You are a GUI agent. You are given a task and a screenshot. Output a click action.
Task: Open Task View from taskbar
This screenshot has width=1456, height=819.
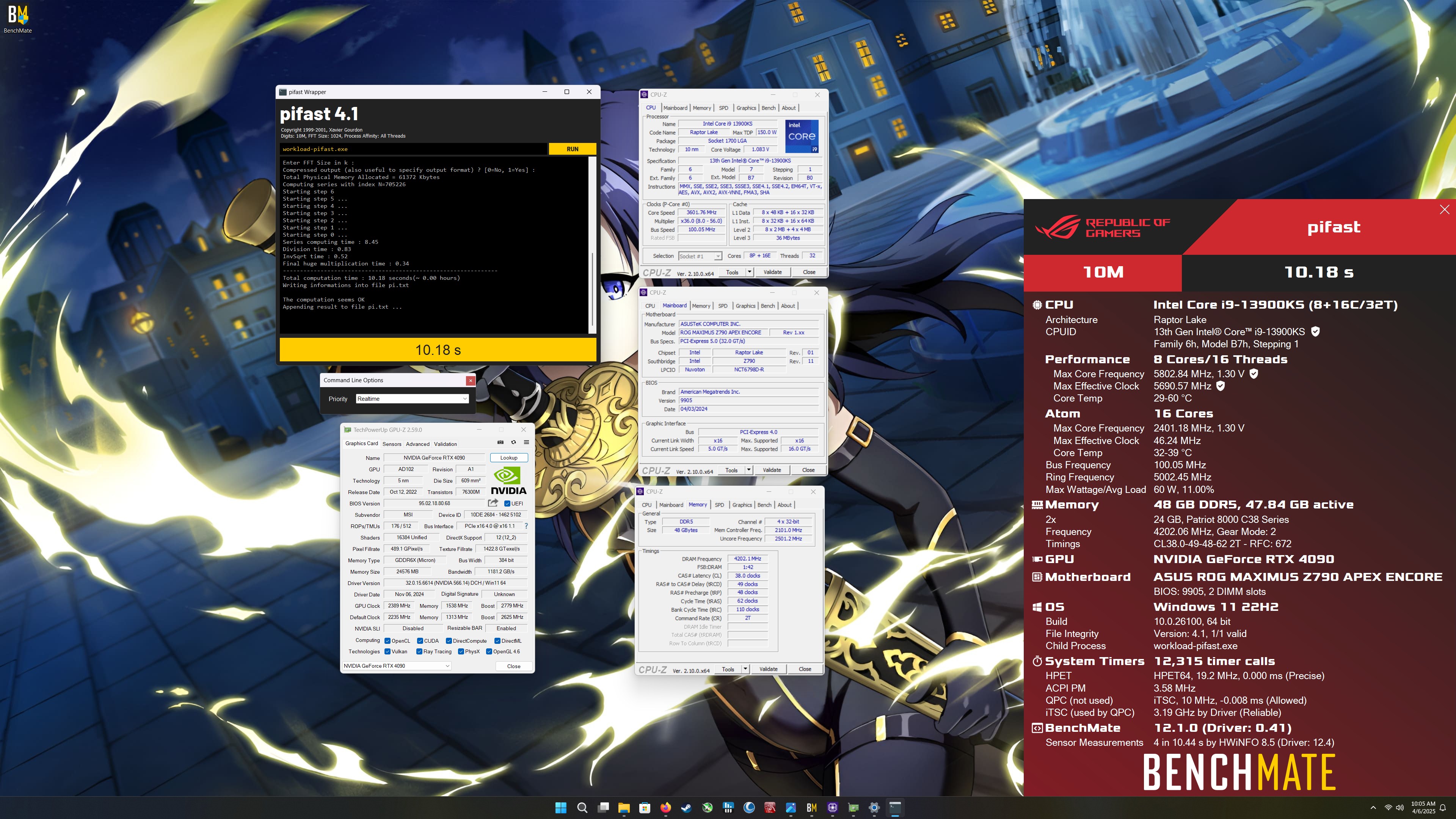604,808
